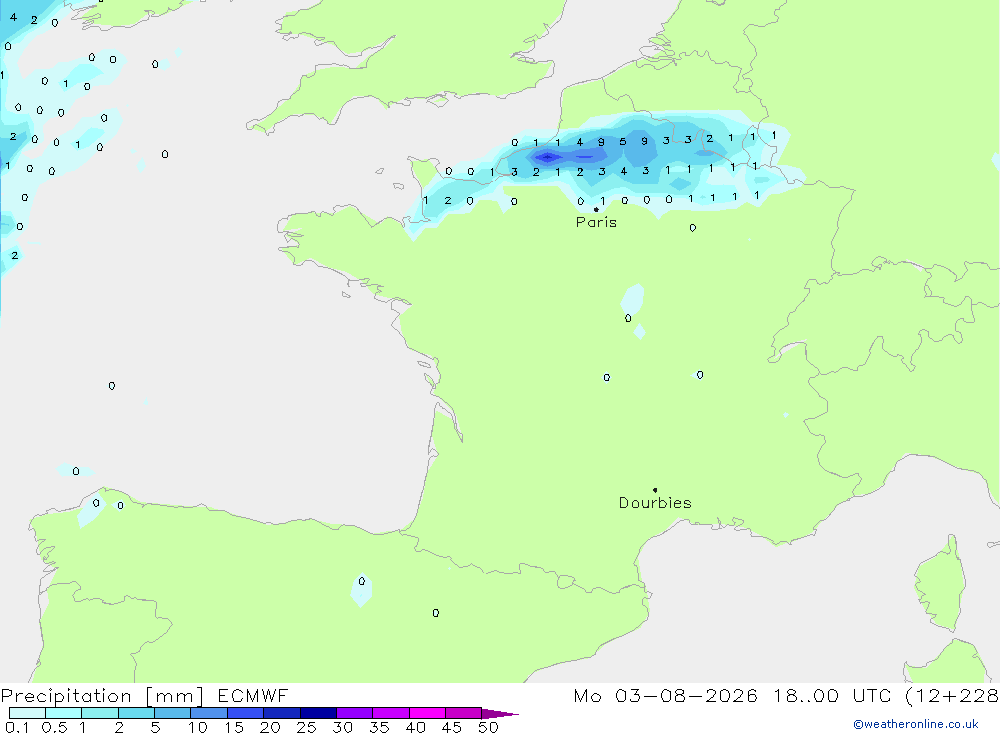Pick the legend swatch between 20 and 25
The image size is (1000, 733).
coord(282,713)
